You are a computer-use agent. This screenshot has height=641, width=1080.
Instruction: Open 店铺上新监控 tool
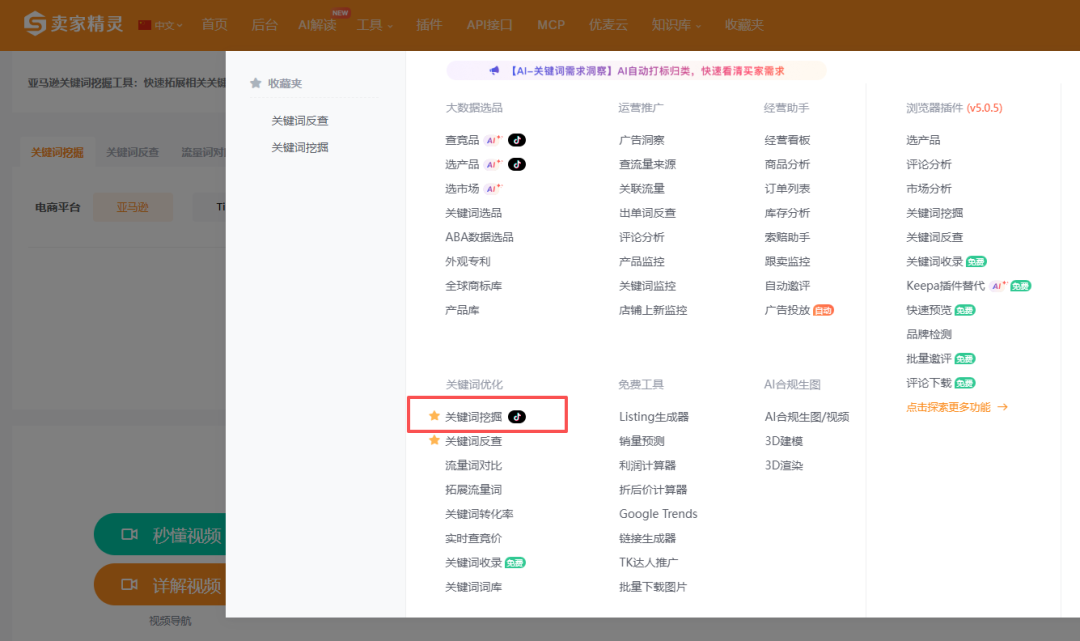point(653,310)
